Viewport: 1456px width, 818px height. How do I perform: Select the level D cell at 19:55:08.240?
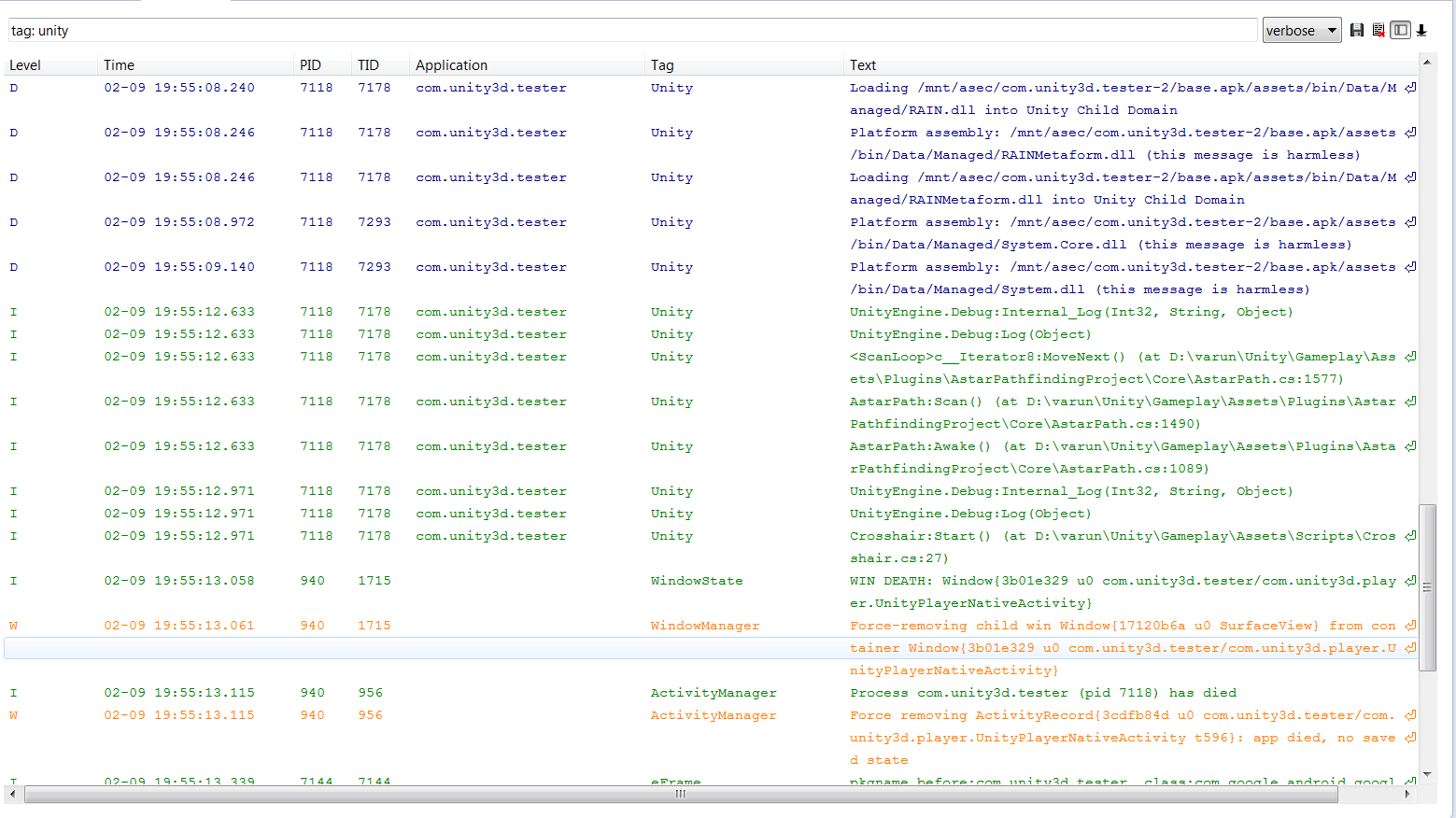14,88
